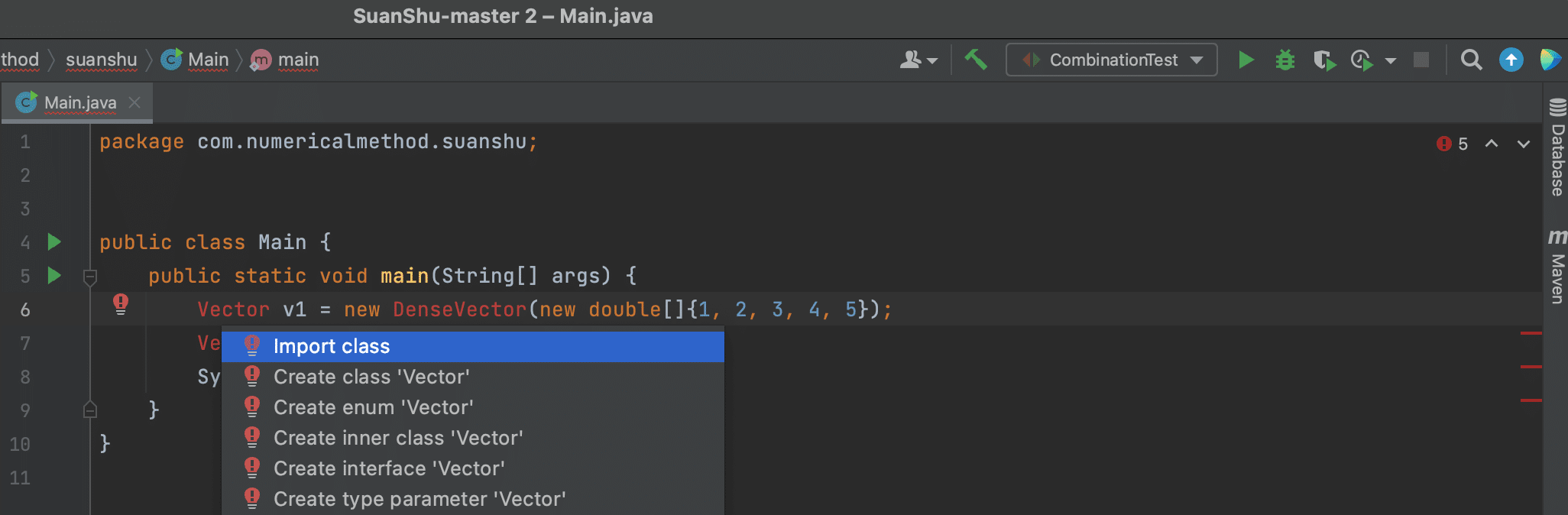Click the error count indicator showing 5
This screenshot has height=515, width=1568.
coord(1452,144)
